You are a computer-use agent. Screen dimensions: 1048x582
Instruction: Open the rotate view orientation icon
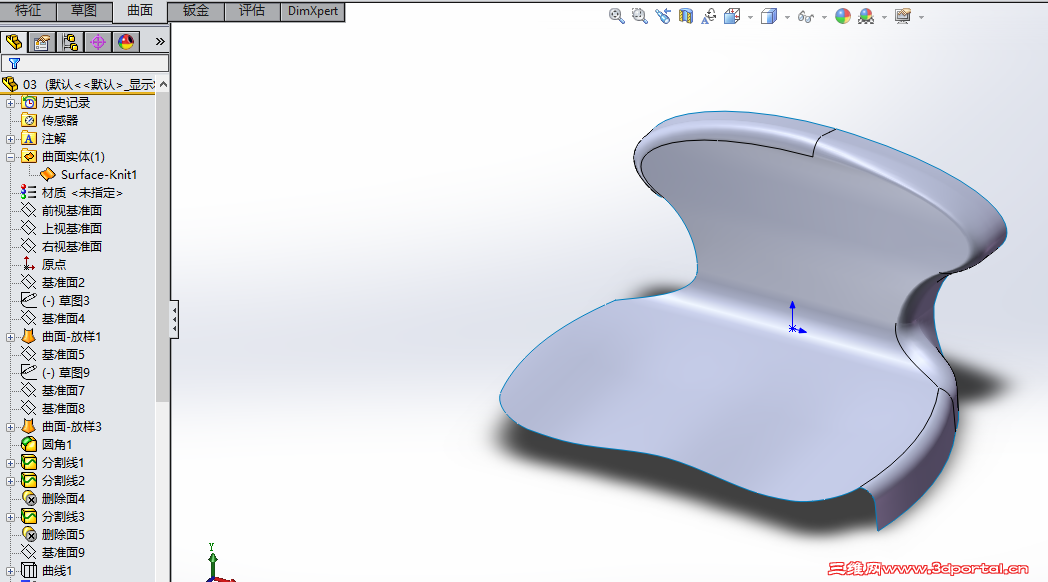708,16
